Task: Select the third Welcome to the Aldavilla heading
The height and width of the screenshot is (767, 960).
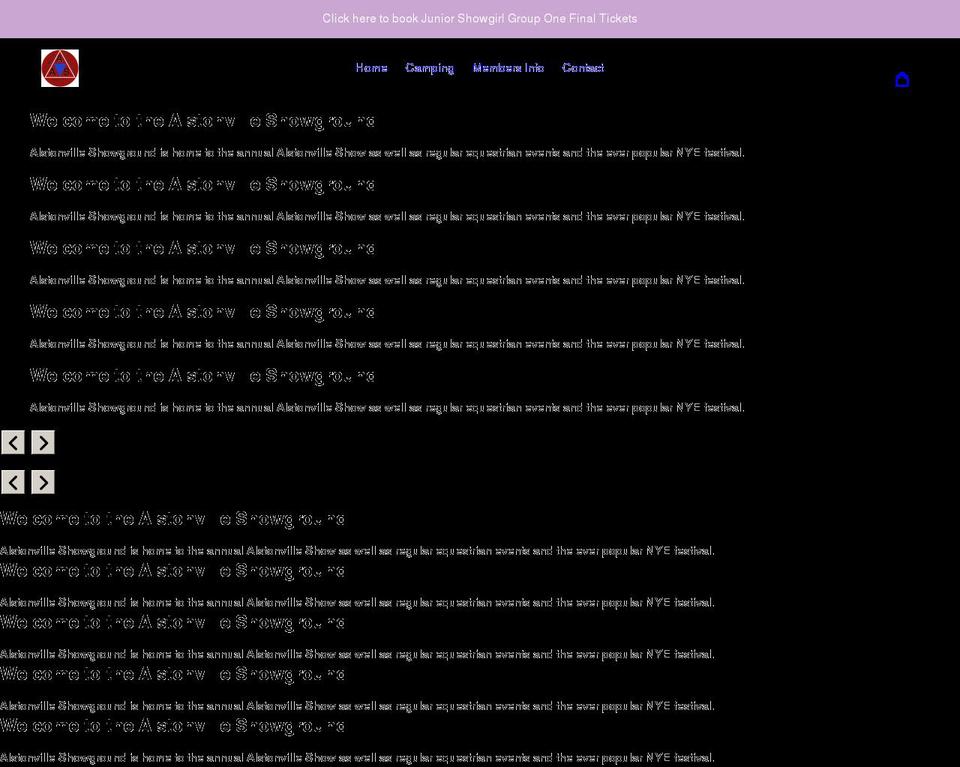Action: [202, 247]
